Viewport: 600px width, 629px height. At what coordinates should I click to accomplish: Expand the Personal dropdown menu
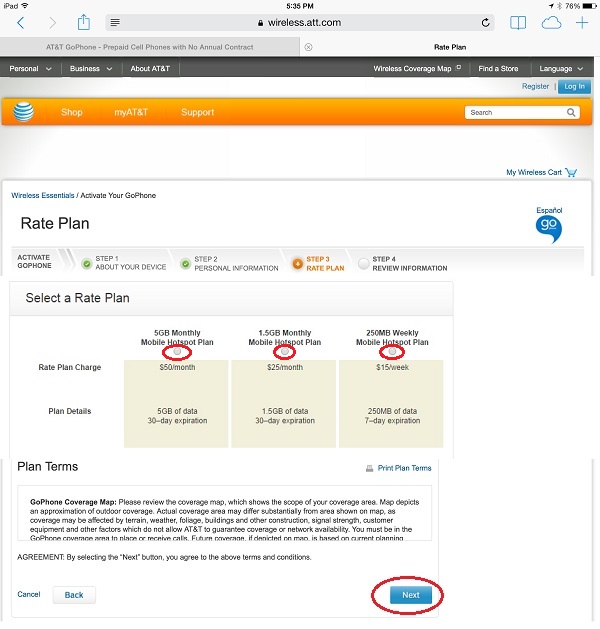pyautogui.click(x=30, y=69)
